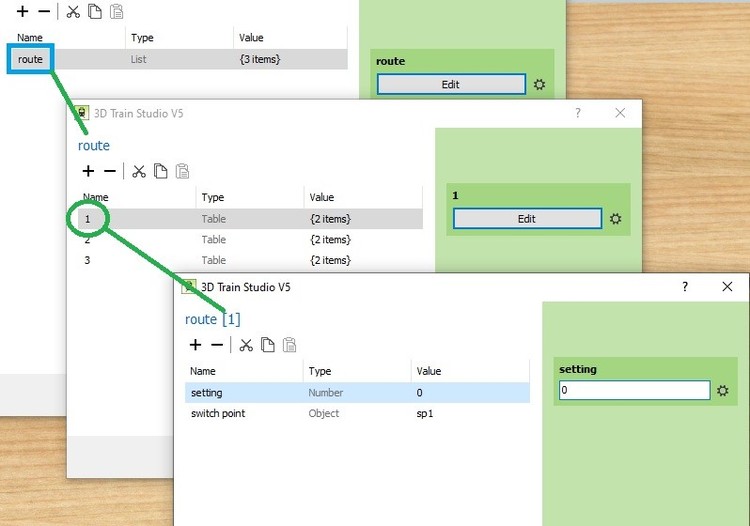Click the plus add icon in the route window
Viewport: 750px width, 526px height.
coord(88,171)
